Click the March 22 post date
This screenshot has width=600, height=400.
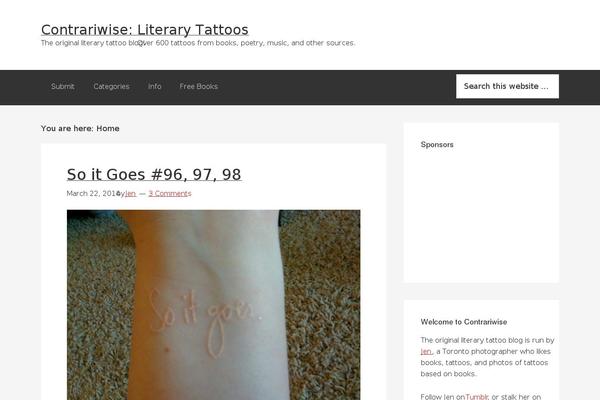coord(93,194)
